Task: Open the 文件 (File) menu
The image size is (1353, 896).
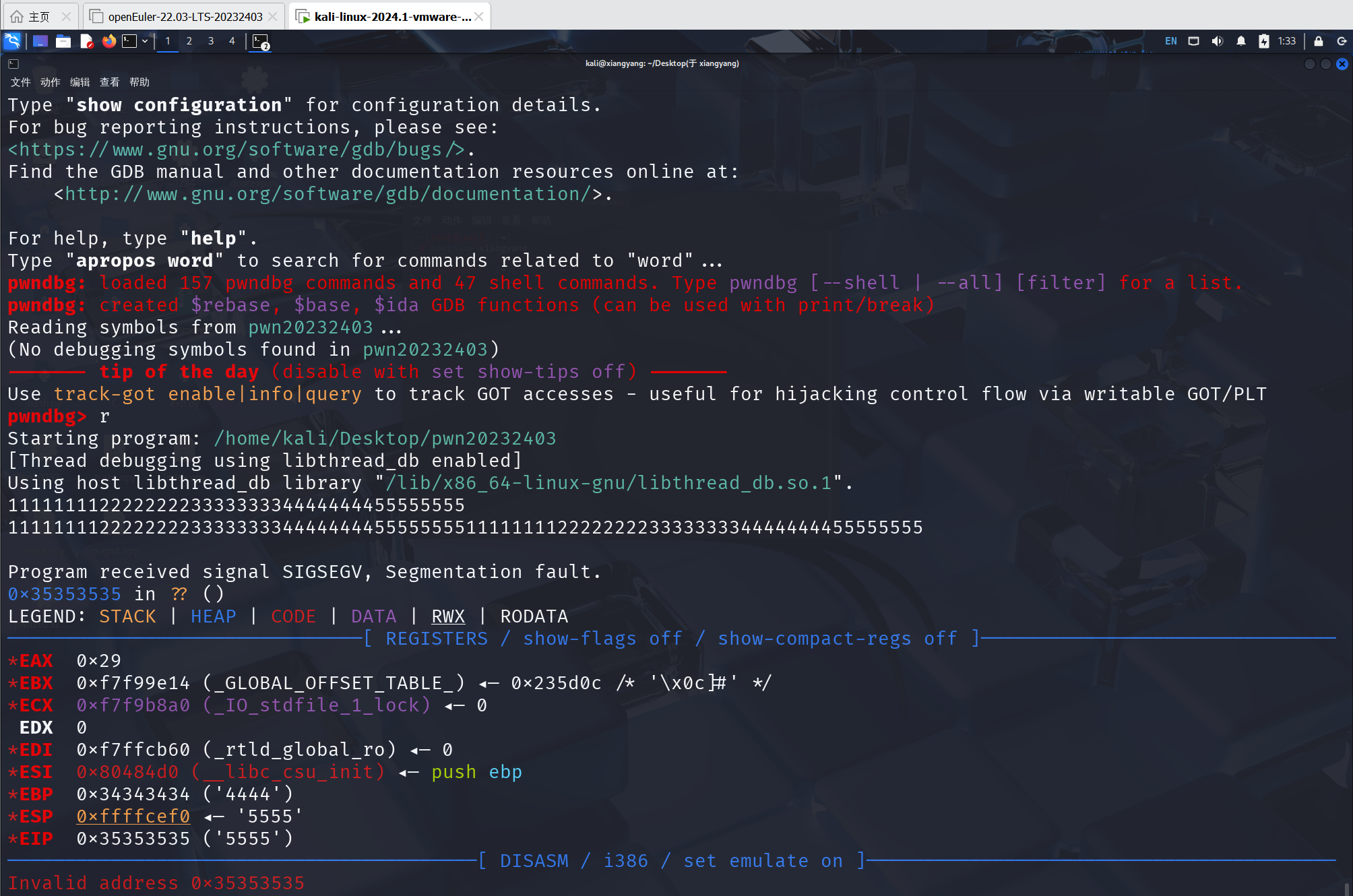Action: [x=20, y=82]
